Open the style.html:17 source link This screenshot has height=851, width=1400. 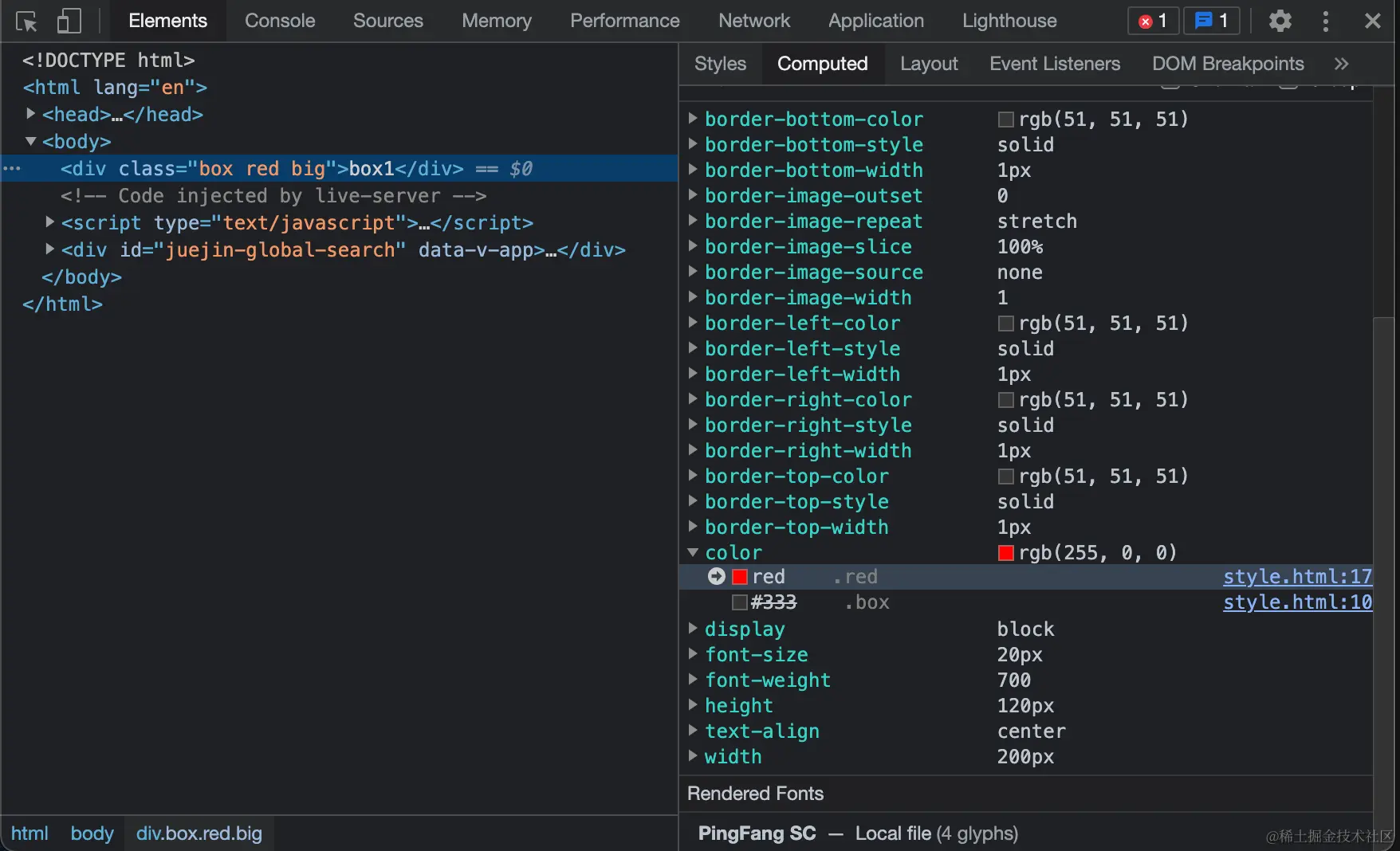[1297, 576]
